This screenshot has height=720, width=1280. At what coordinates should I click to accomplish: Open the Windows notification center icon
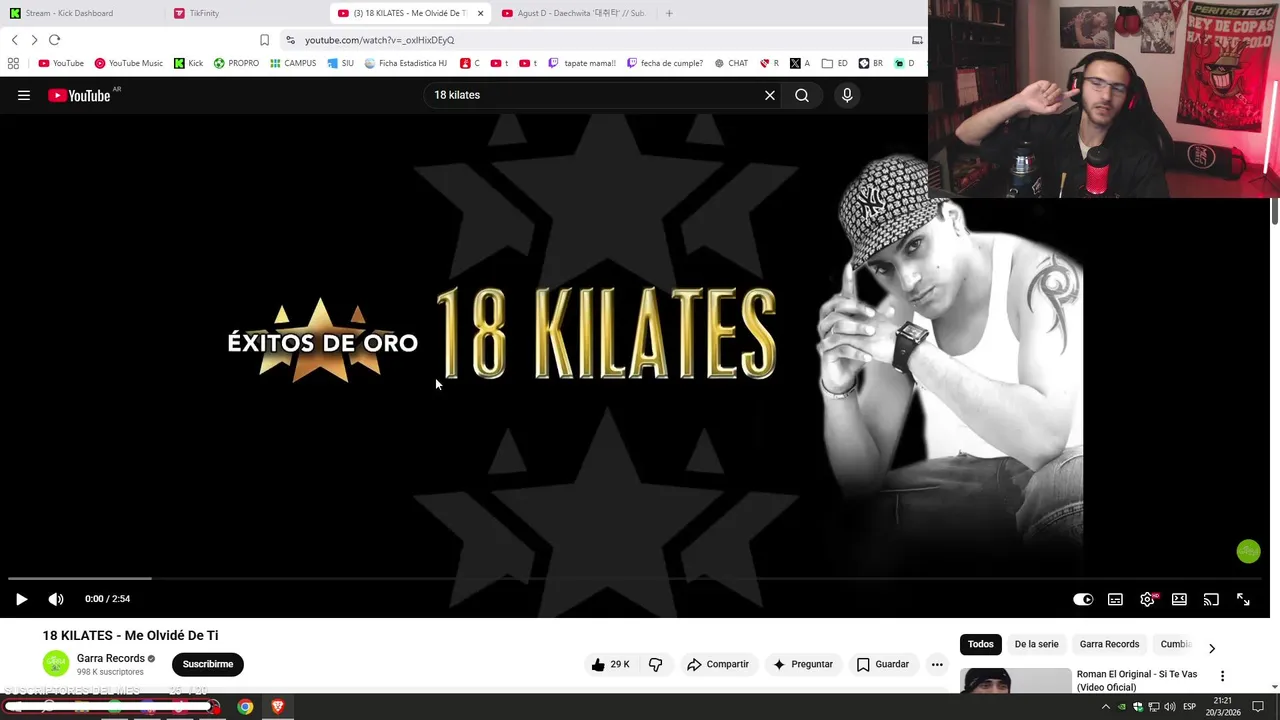pyautogui.click(x=1259, y=707)
